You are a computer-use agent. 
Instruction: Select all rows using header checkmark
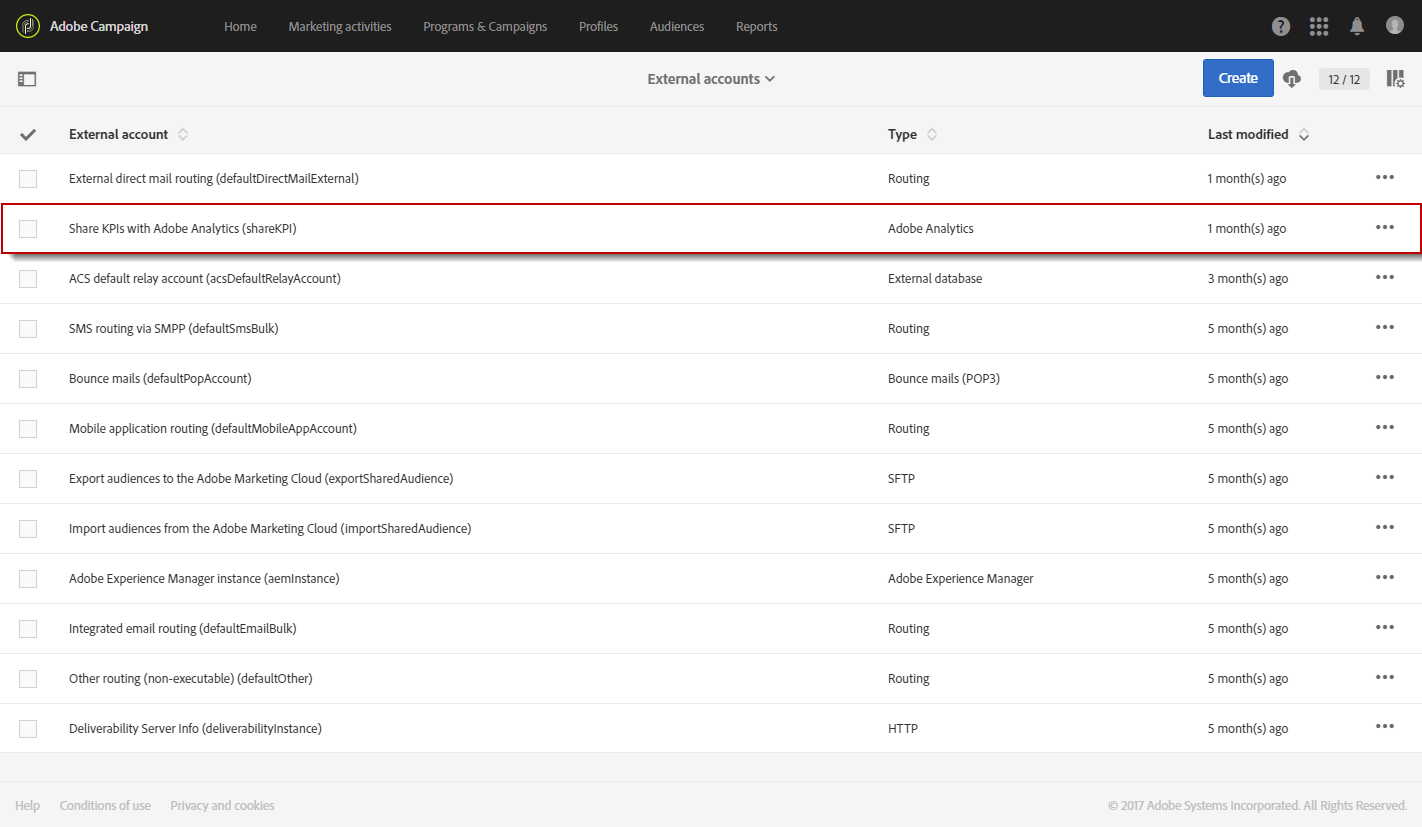pos(28,134)
